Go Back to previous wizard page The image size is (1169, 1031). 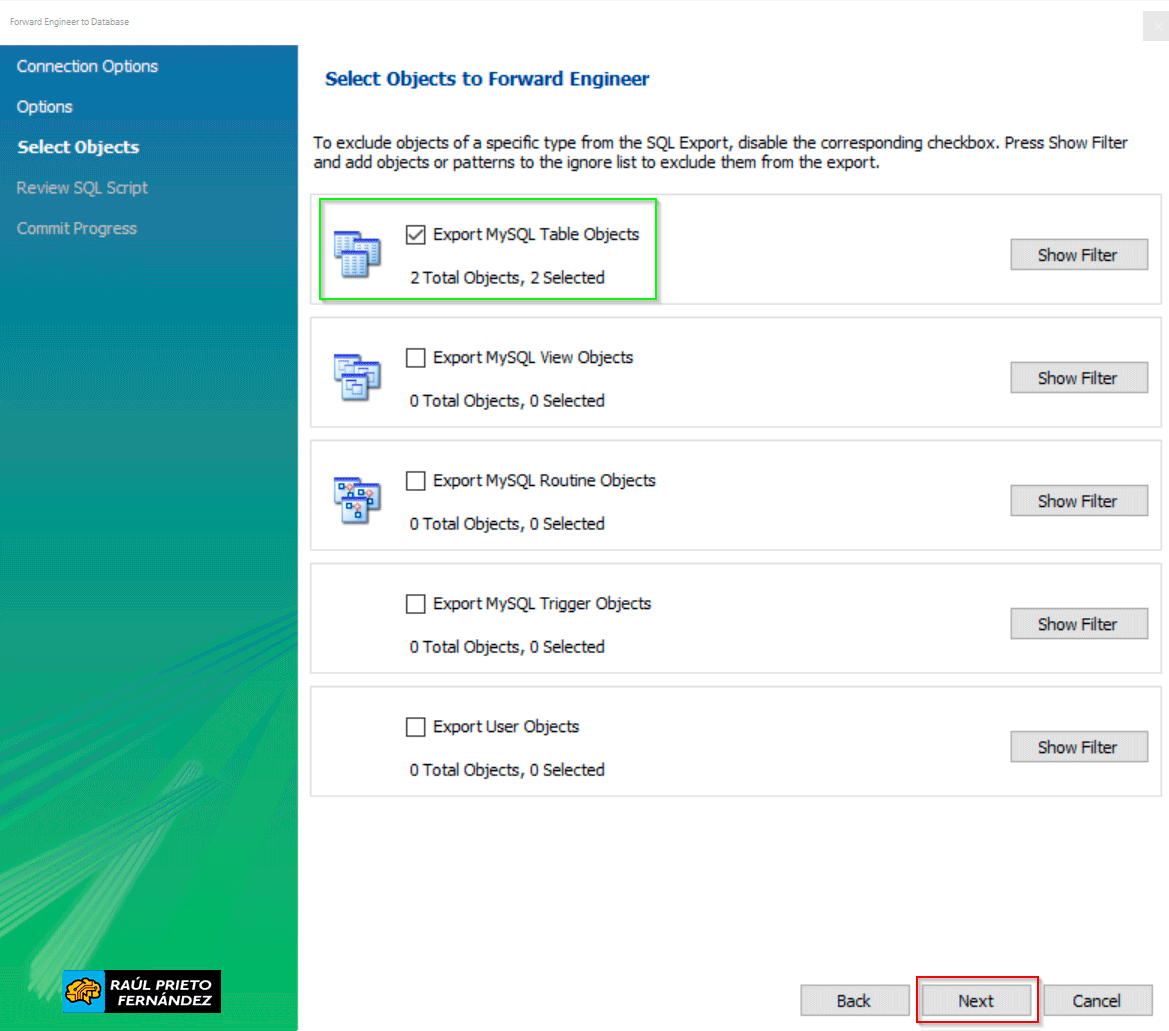[854, 1001]
